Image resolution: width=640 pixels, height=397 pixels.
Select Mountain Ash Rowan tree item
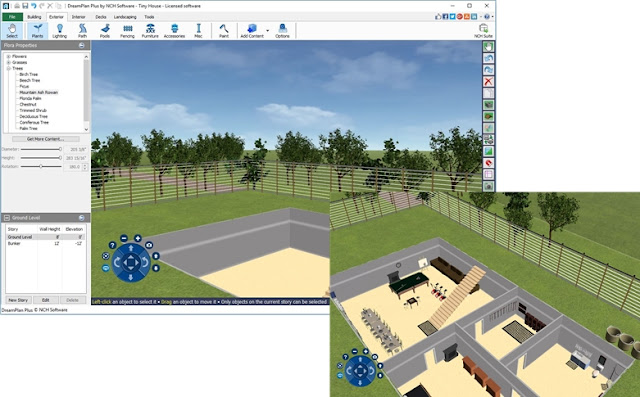click(38, 92)
